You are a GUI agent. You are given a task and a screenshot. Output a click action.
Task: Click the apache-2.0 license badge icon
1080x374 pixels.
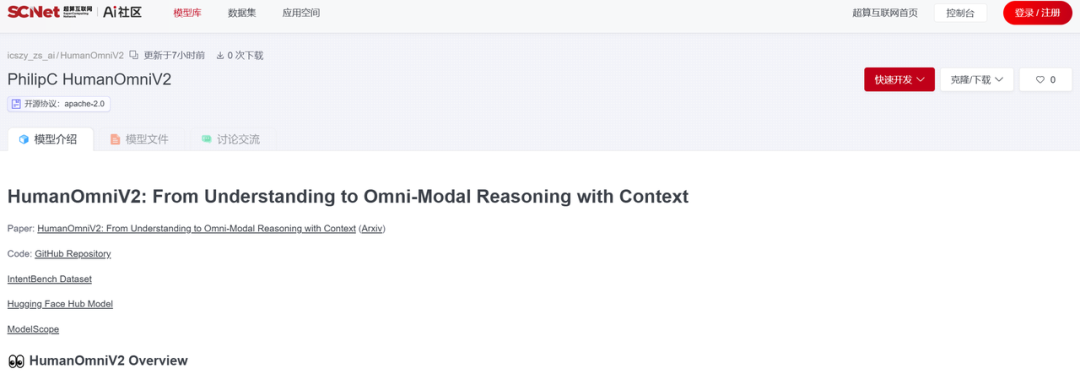coord(17,104)
